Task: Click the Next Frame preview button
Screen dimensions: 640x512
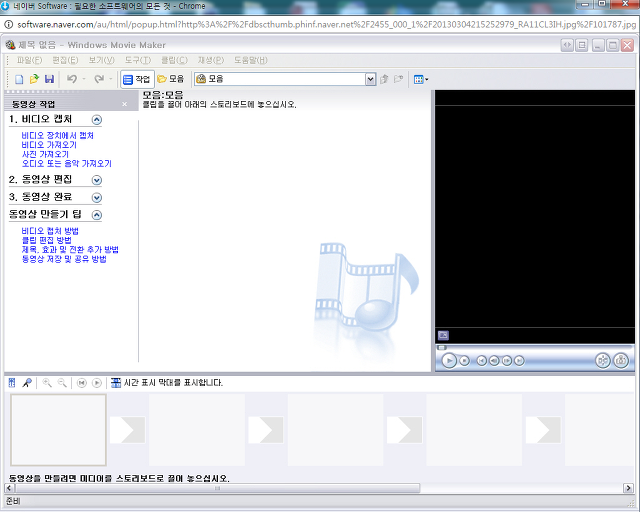Action: [507, 361]
